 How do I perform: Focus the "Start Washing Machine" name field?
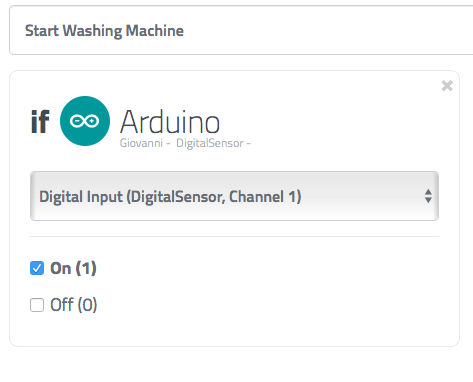point(241,30)
